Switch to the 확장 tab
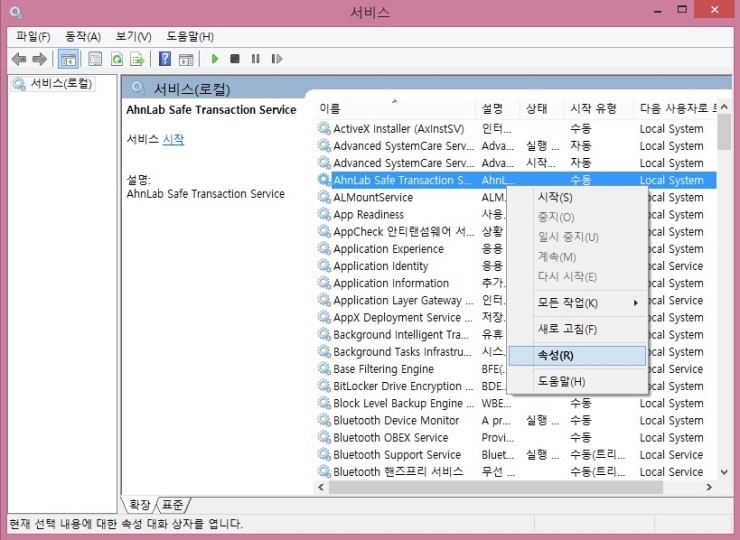The width and height of the screenshot is (740, 540). pyautogui.click(x=140, y=505)
